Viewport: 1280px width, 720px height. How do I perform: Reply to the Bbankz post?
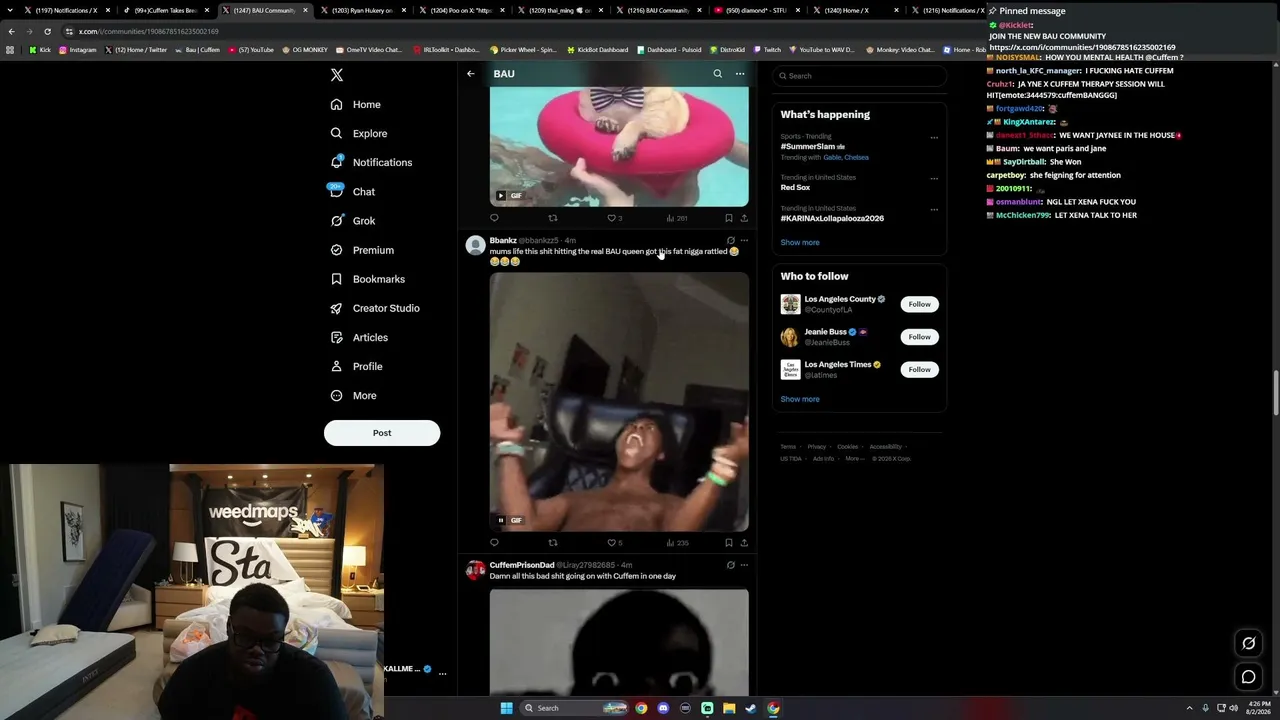tap(494, 543)
